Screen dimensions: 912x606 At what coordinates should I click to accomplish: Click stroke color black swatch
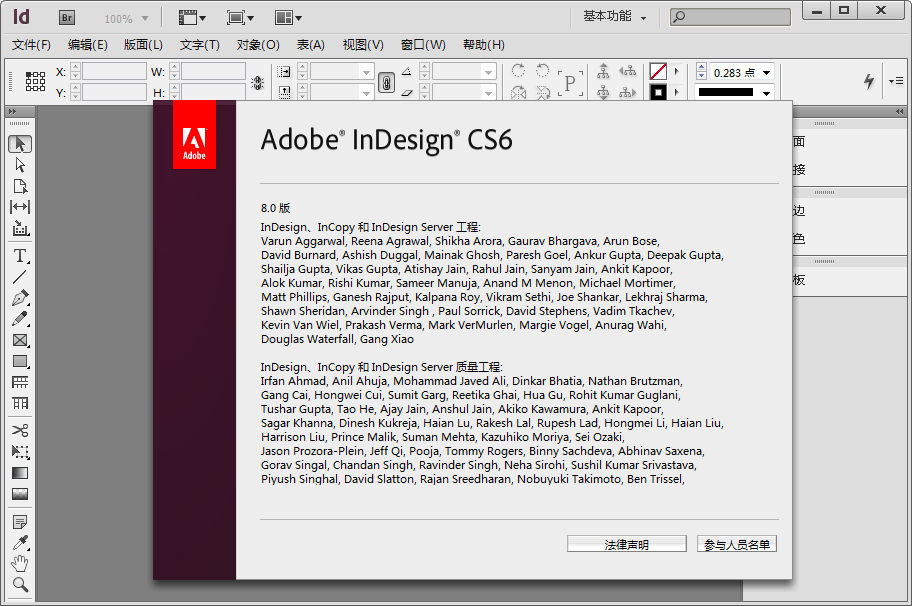(658, 92)
